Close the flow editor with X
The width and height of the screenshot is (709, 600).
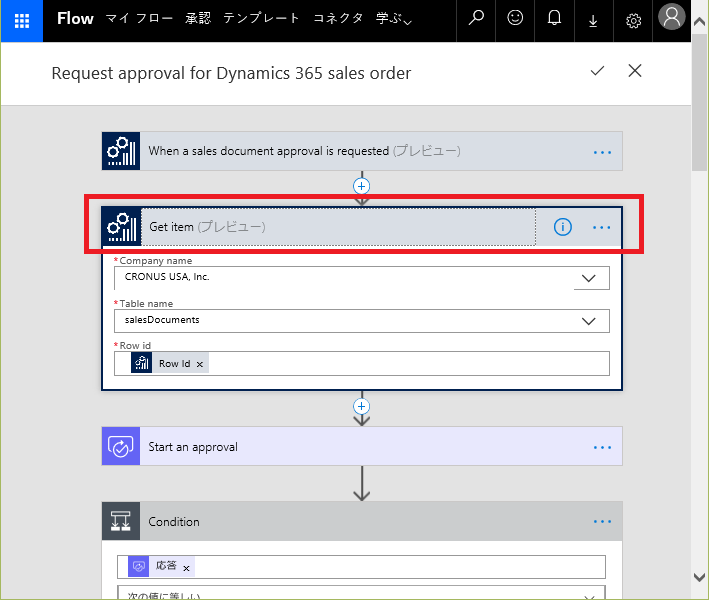pos(635,71)
